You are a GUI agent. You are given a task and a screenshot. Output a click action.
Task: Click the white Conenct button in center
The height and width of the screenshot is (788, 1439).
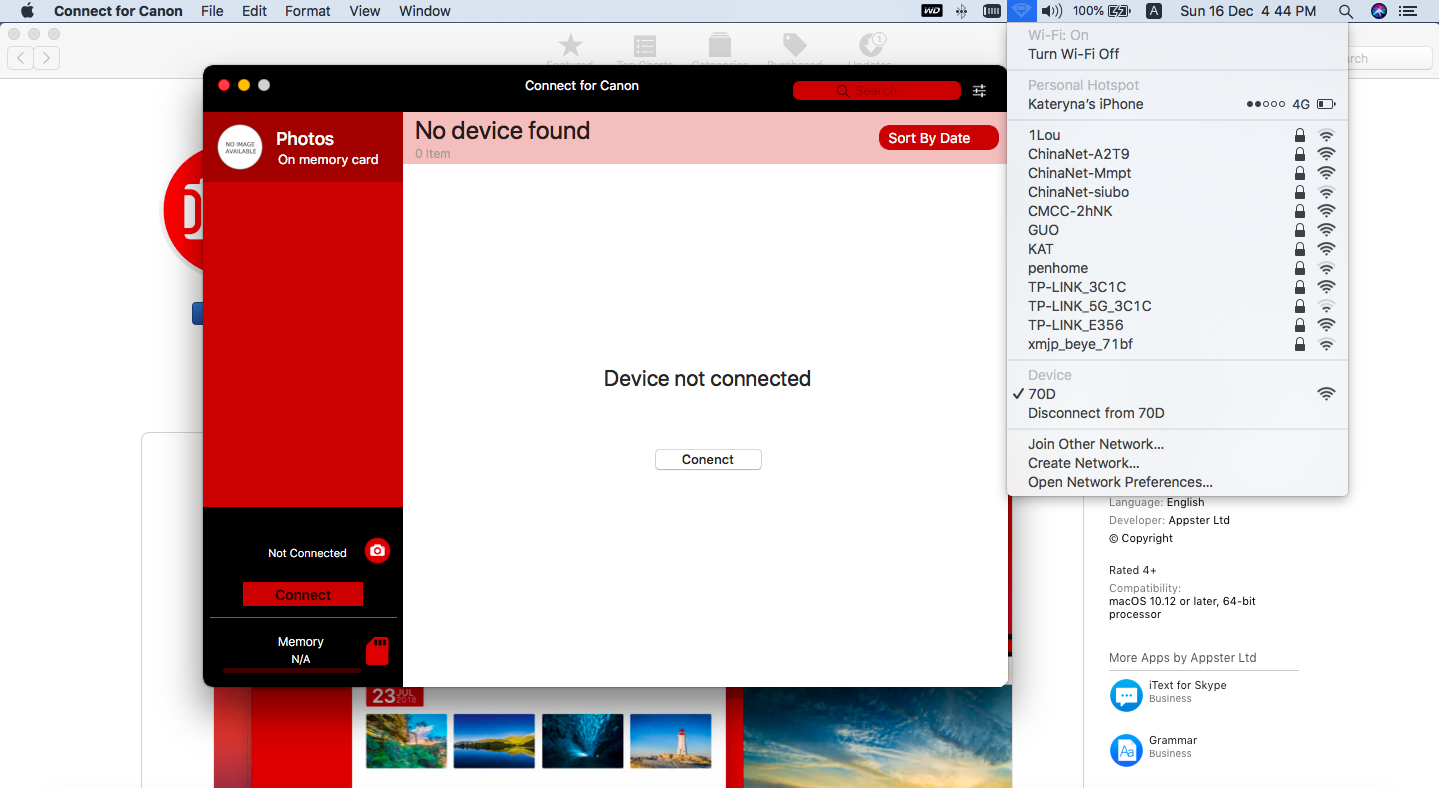[x=708, y=459]
